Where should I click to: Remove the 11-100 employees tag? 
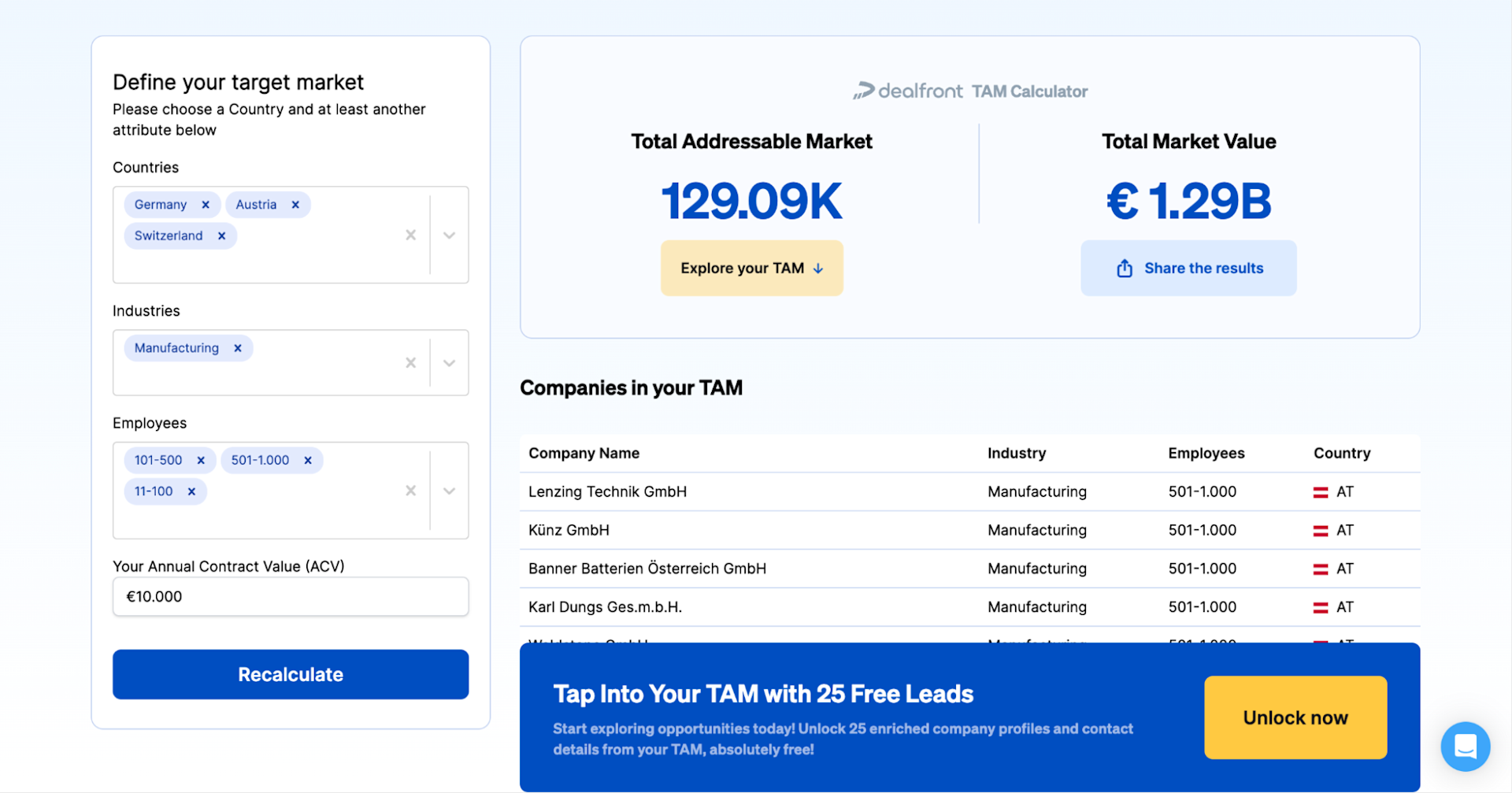tap(191, 491)
